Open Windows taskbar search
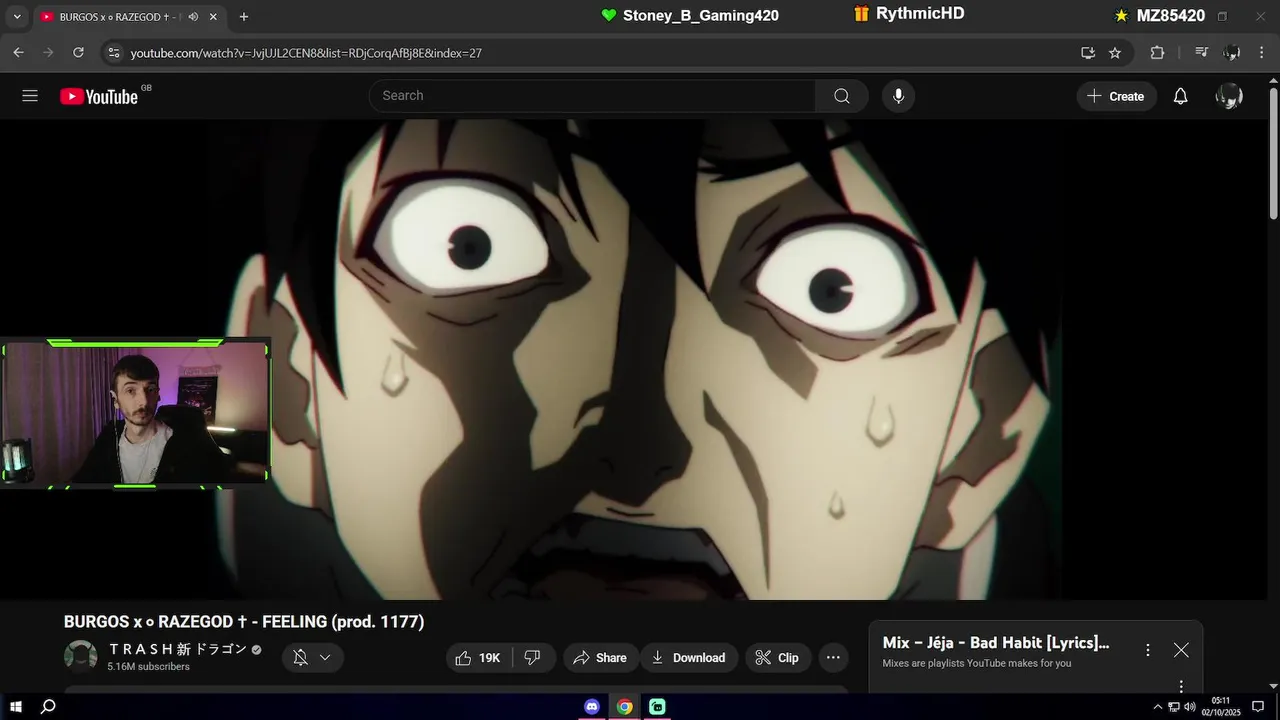 48,707
